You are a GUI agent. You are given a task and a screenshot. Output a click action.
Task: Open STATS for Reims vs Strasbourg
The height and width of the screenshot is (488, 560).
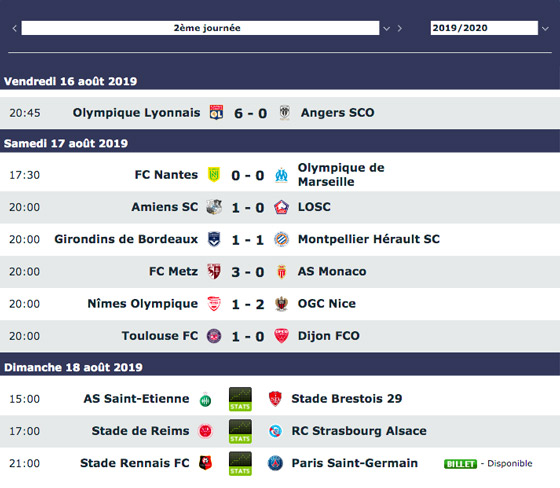[x=240, y=431]
